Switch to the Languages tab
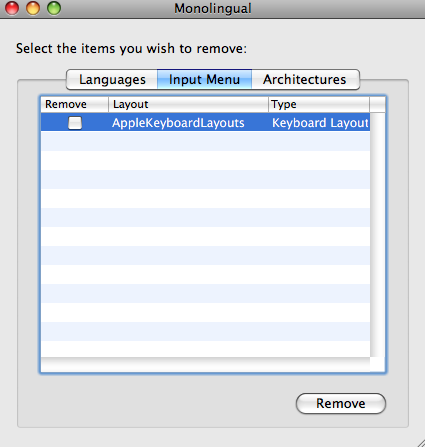The width and height of the screenshot is (425, 447). tap(112, 80)
